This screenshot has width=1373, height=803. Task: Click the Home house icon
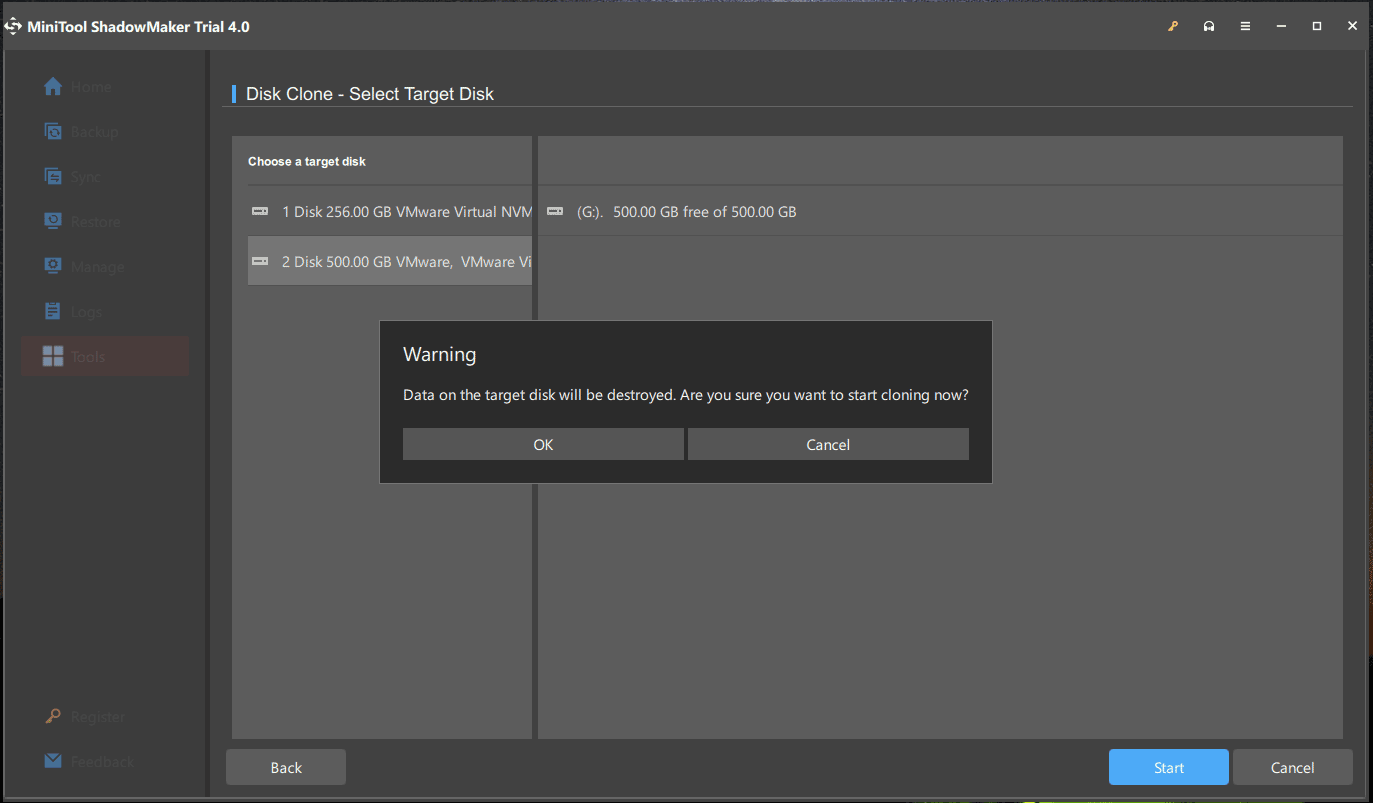54,86
